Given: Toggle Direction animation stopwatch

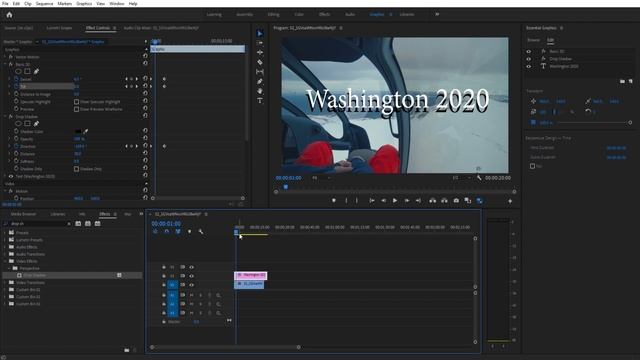Looking at the screenshot, I should [16, 146].
